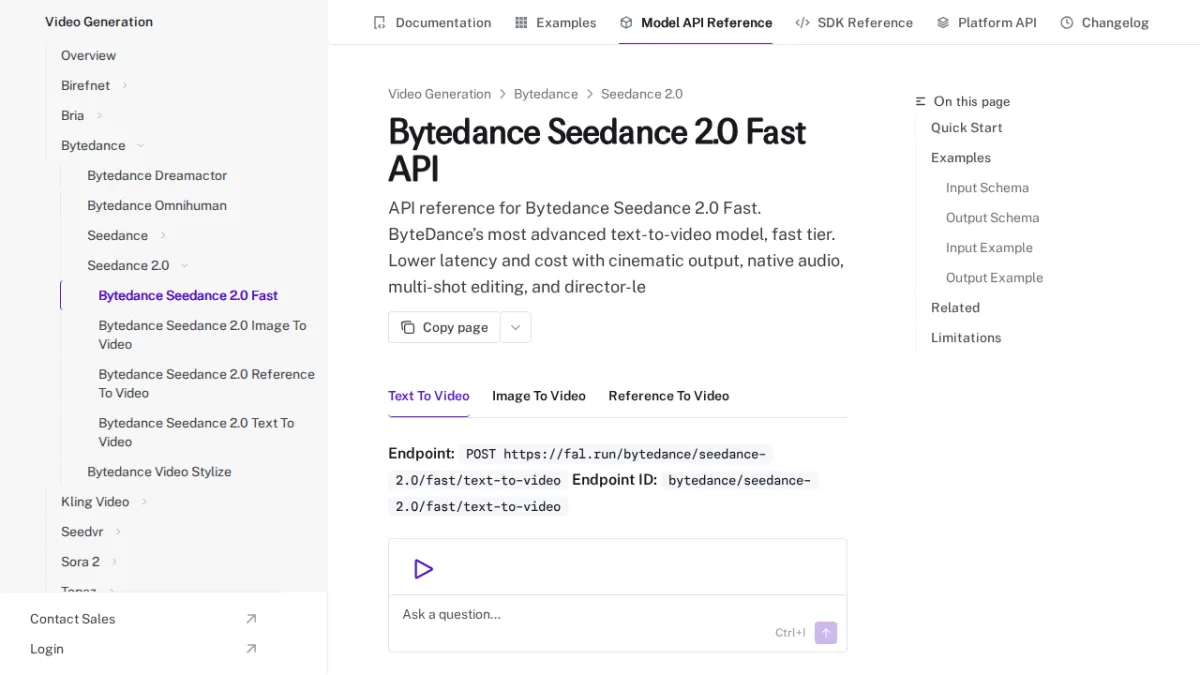Jump to Input Example section

pyautogui.click(x=989, y=247)
